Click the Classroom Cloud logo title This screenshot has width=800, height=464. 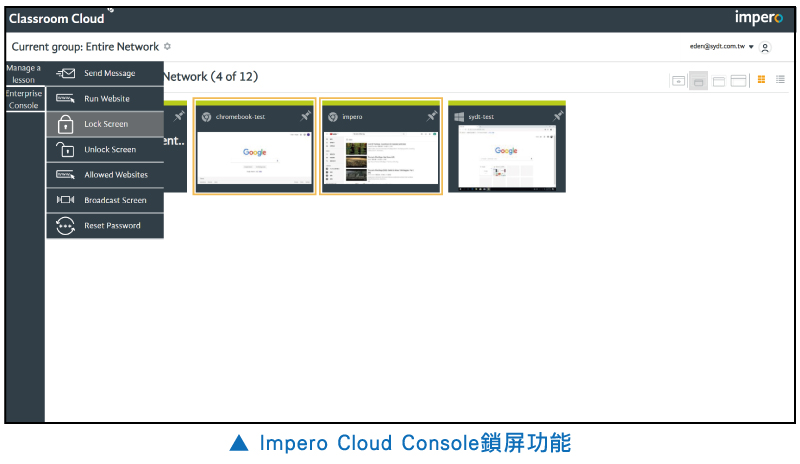tap(56, 18)
